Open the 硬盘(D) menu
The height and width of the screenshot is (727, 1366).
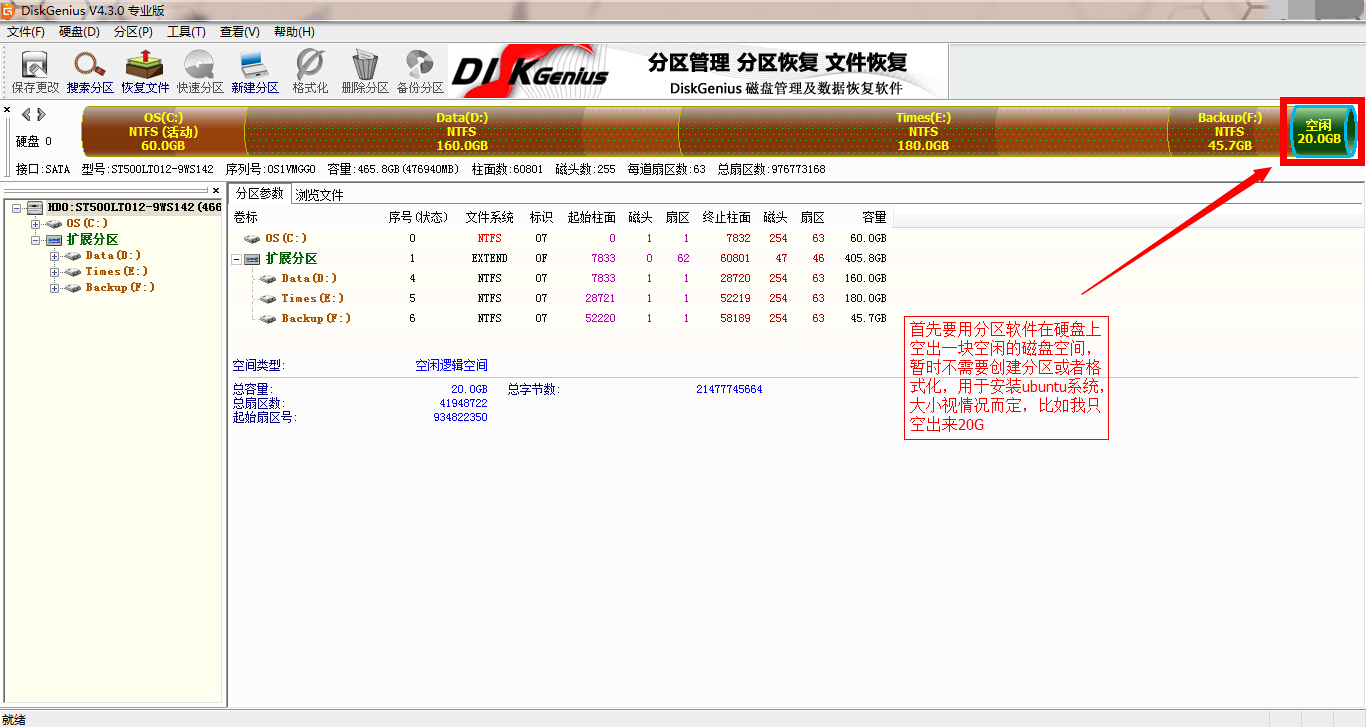pyautogui.click(x=79, y=32)
